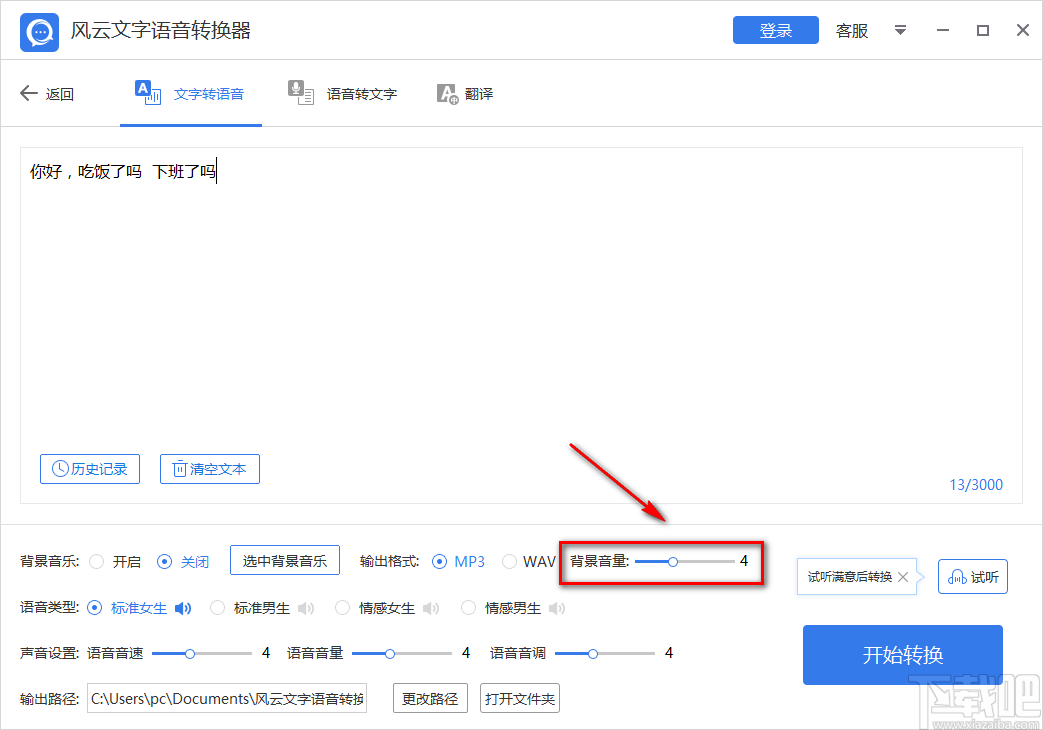
Task: Click the speaker icon beside 情感男生
Action: (557, 607)
